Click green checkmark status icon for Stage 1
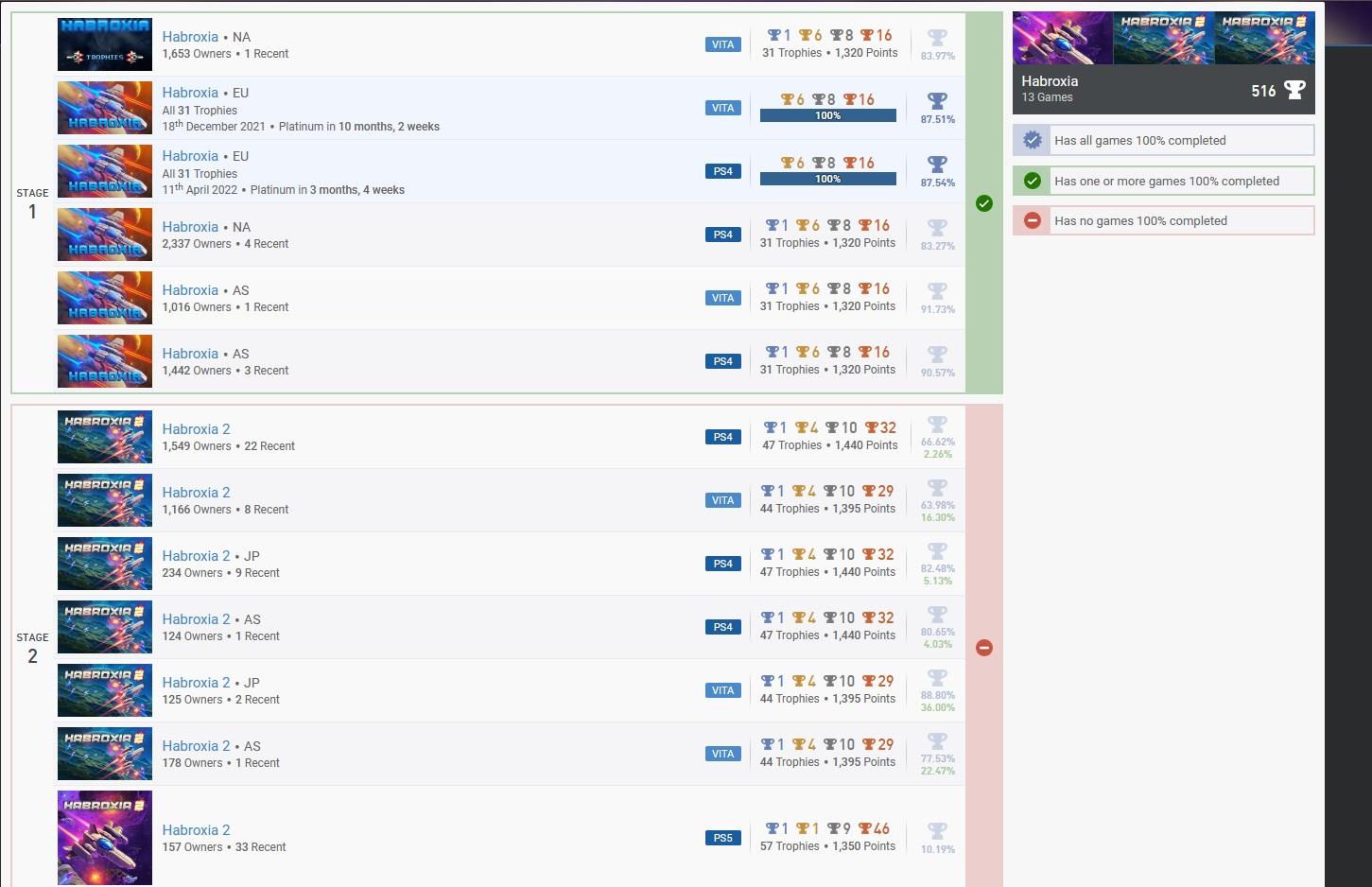 (x=984, y=203)
